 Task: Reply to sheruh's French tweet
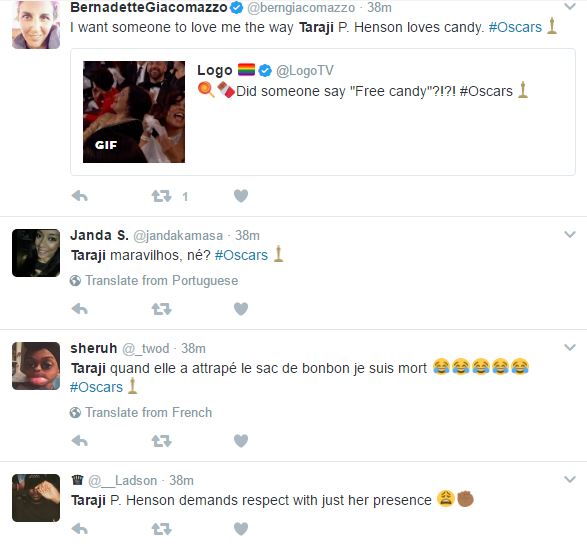[x=80, y=441]
